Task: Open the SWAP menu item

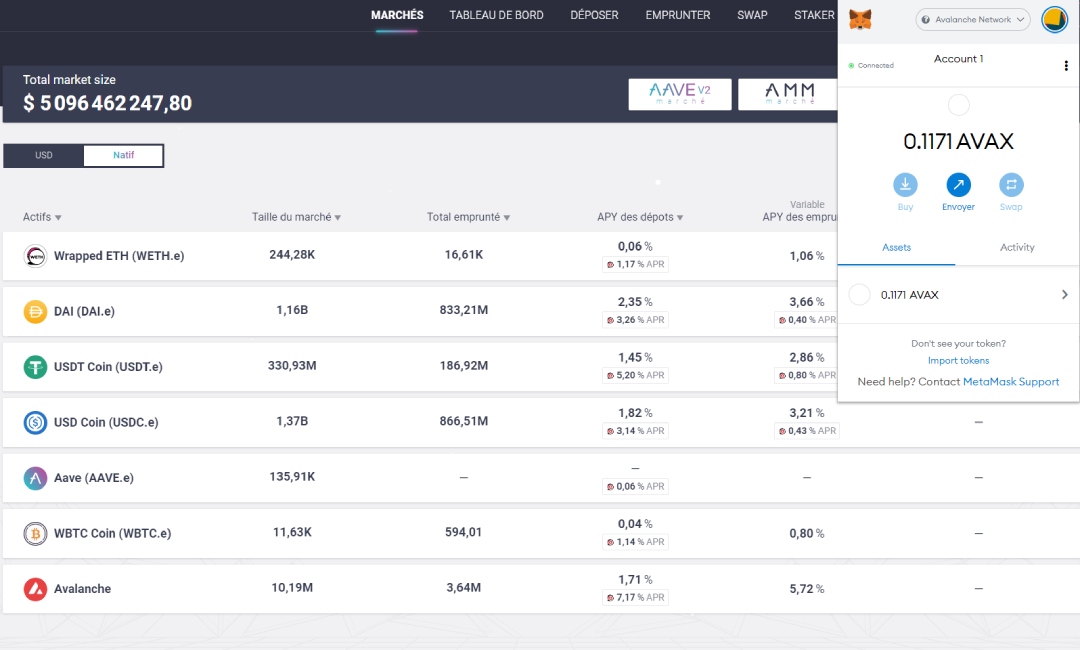Action: point(752,15)
